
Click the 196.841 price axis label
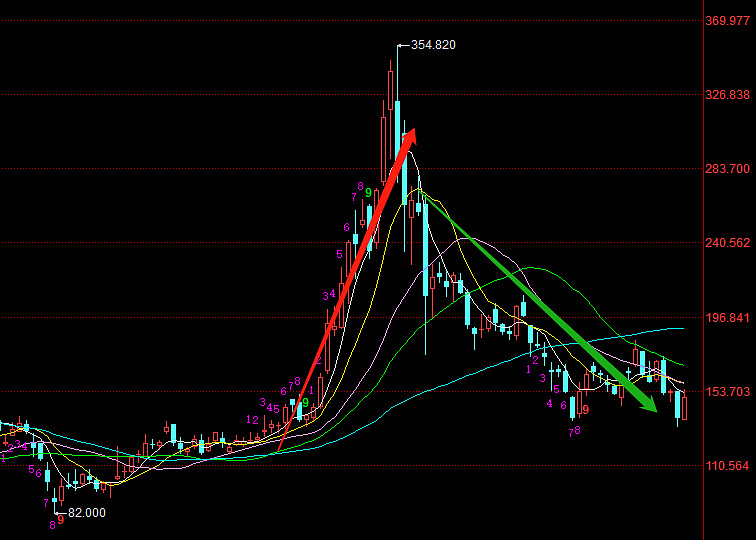[x=728, y=318]
